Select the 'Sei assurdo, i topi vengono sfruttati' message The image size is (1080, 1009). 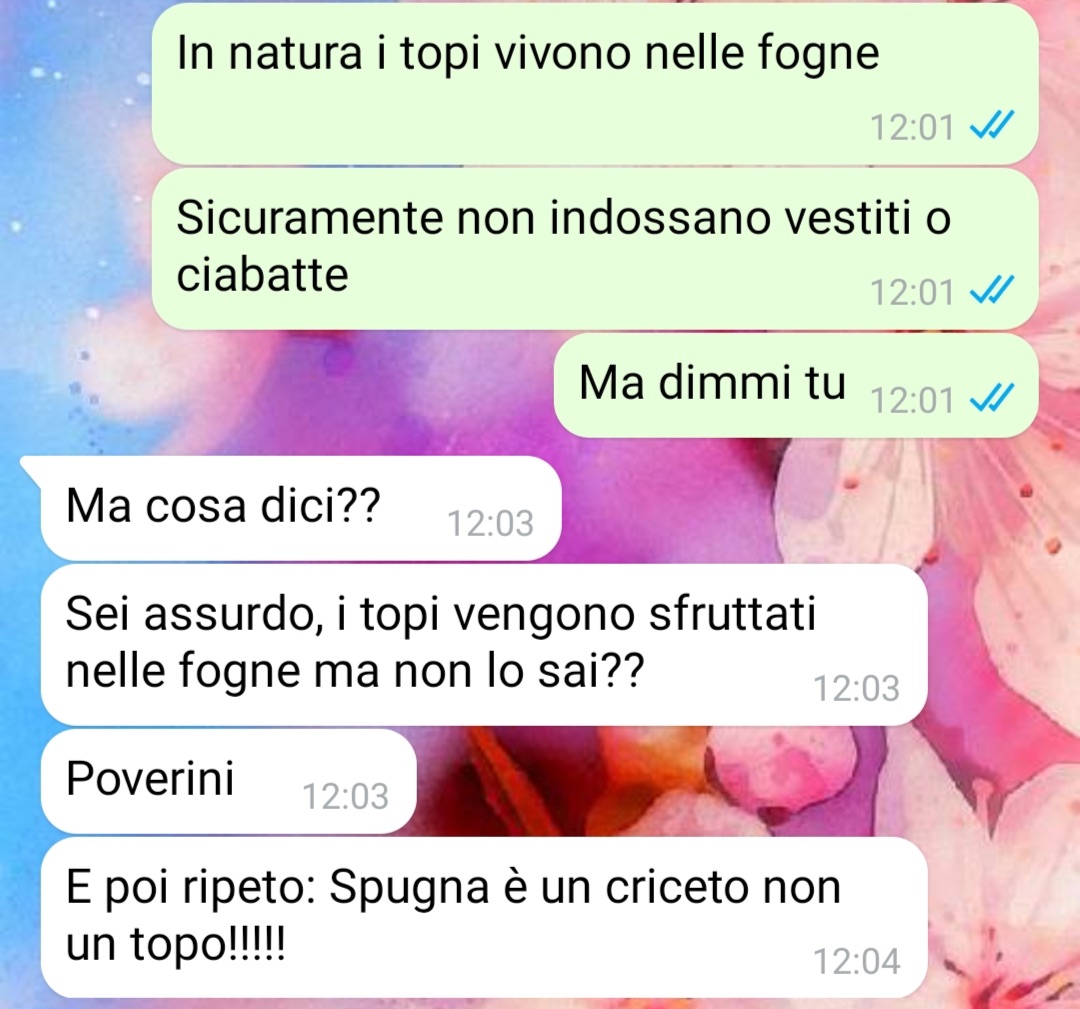484,645
